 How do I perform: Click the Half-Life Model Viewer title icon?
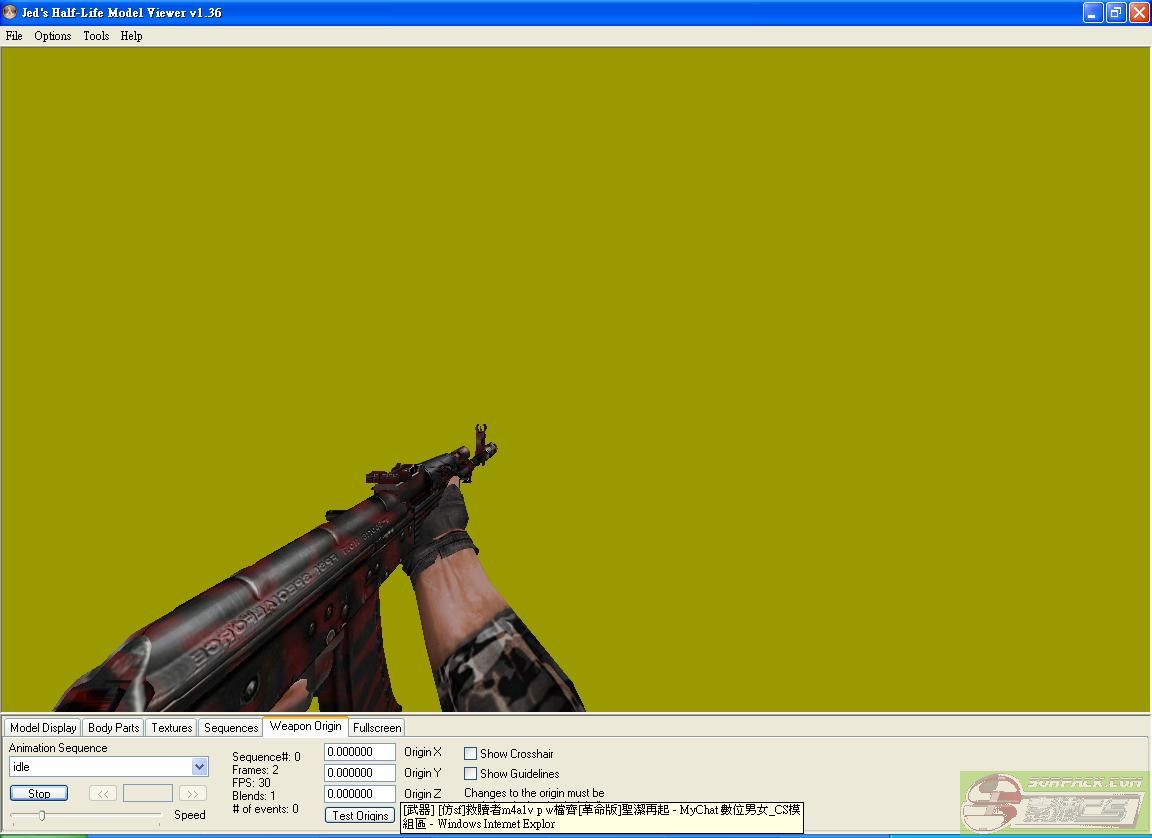click(x=10, y=12)
